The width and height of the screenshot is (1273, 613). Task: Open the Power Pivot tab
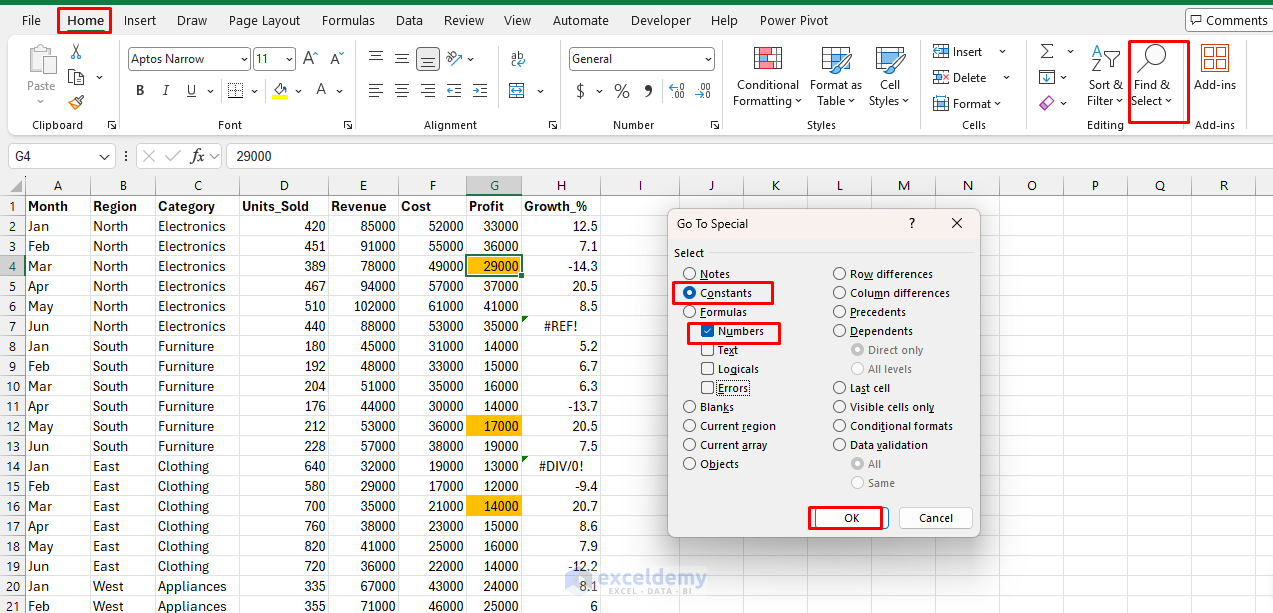pyautogui.click(x=794, y=20)
